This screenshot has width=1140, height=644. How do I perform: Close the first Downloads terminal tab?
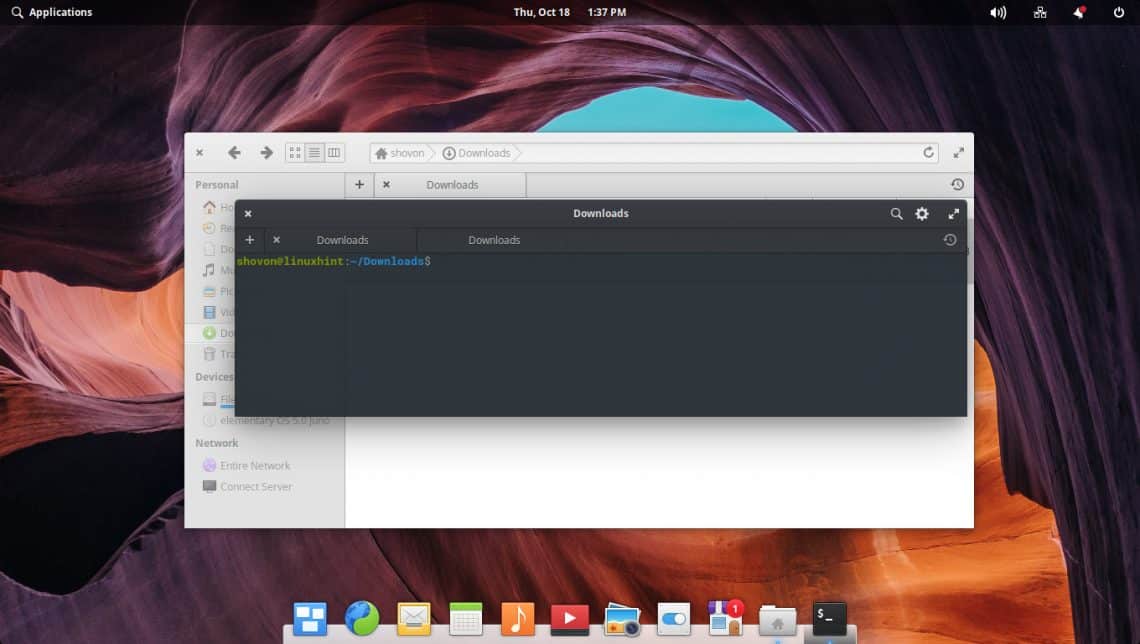click(x=277, y=240)
